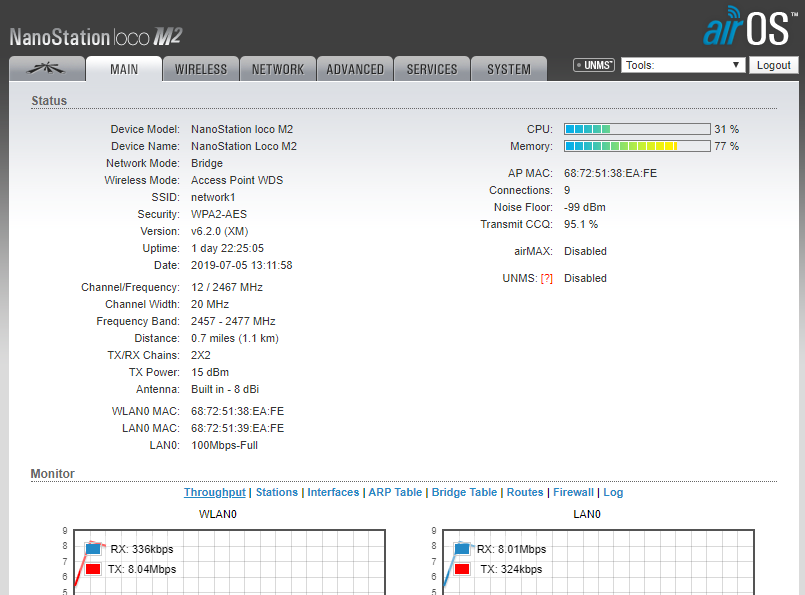Click the LAN0 red TX legend square
This screenshot has width=805, height=595.
[462, 569]
